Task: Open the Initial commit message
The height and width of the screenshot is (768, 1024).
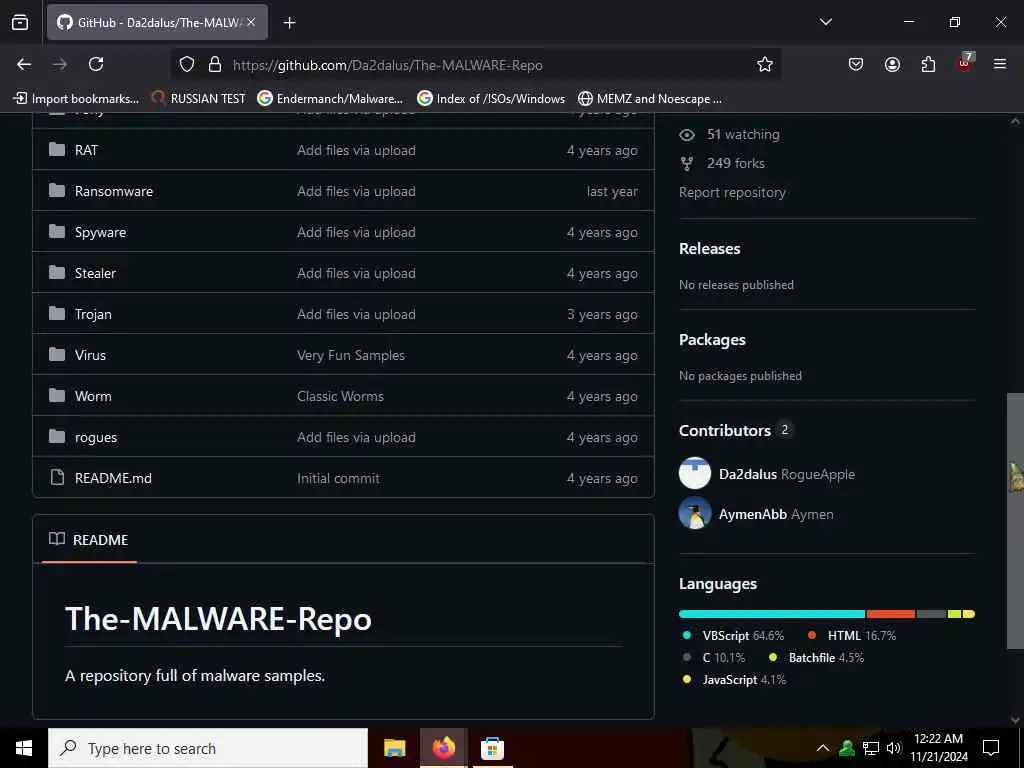Action: (338, 479)
